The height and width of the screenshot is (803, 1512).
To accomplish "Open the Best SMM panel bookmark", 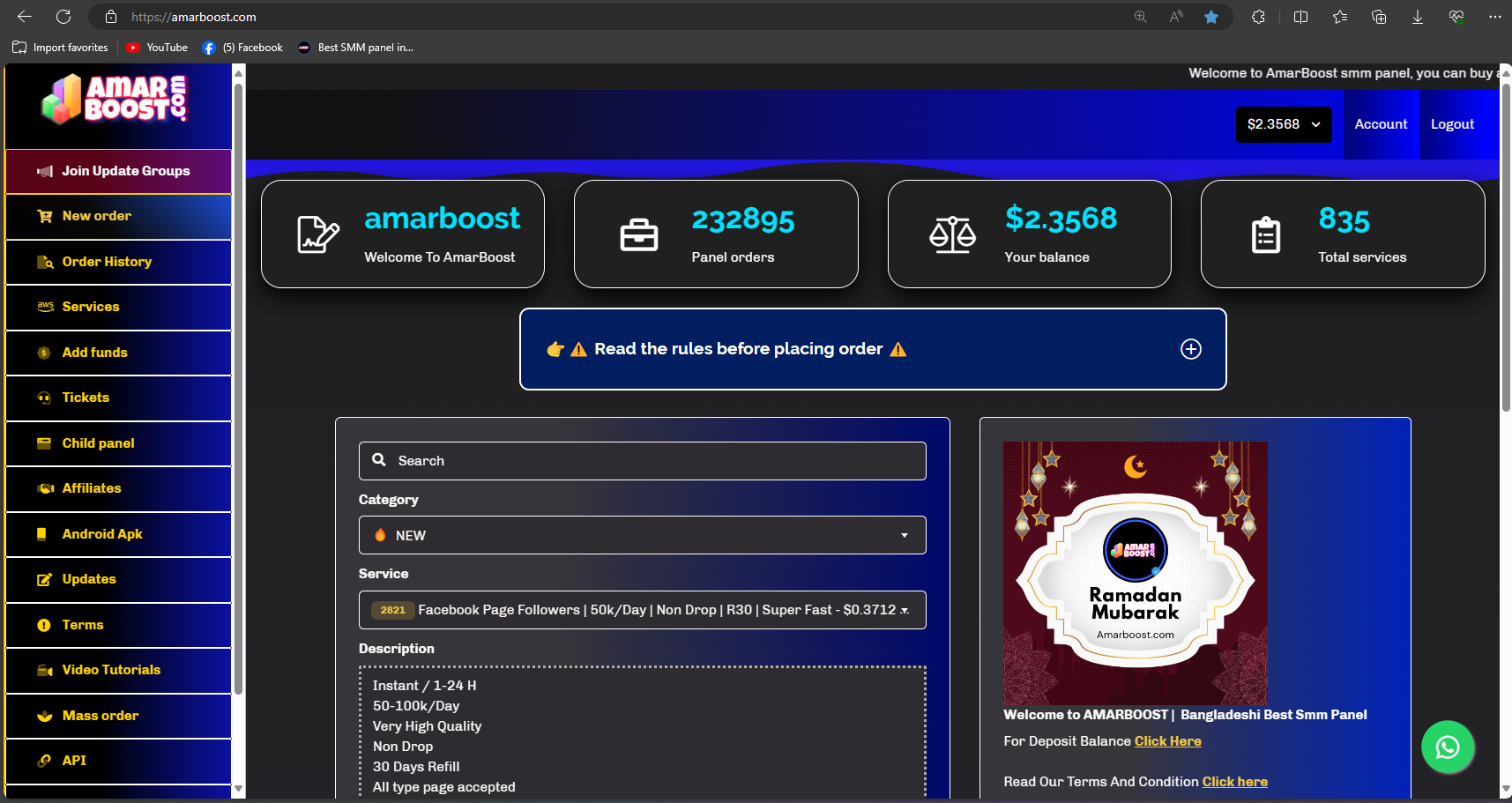I will (x=355, y=48).
